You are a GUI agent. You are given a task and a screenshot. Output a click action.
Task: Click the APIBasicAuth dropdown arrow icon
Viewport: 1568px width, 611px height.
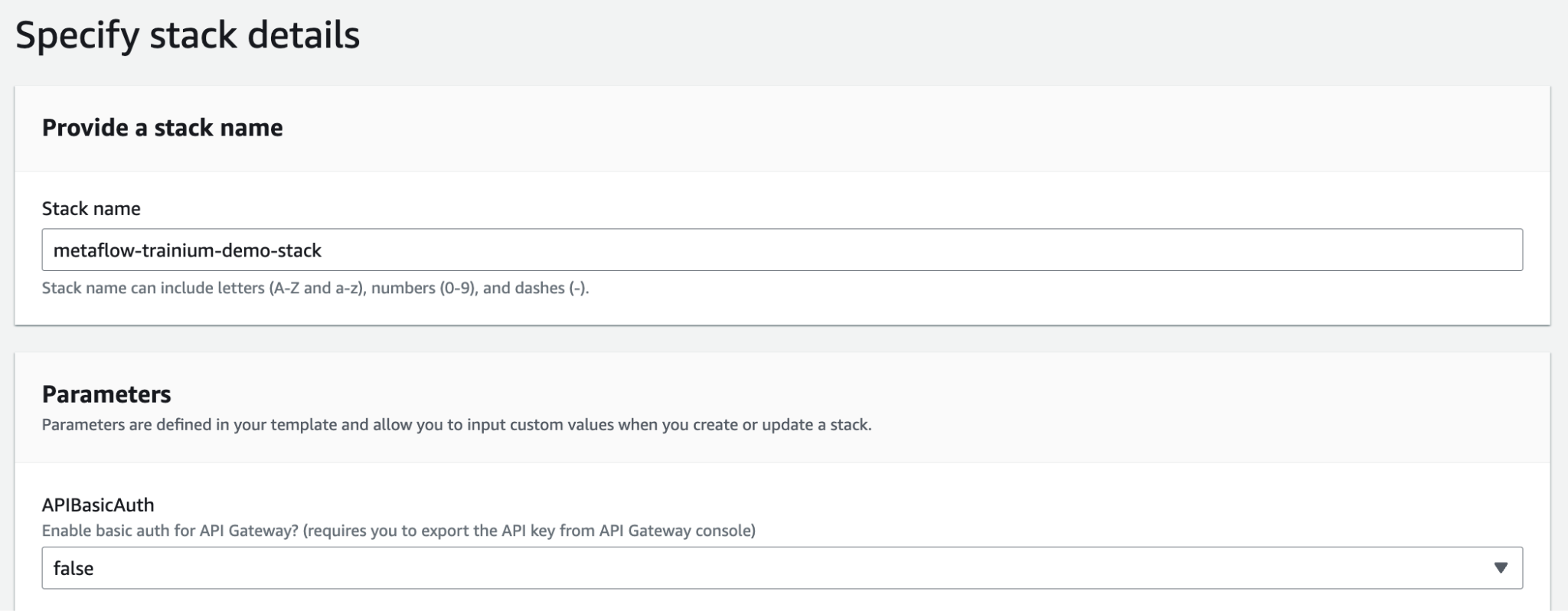pyautogui.click(x=1501, y=568)
